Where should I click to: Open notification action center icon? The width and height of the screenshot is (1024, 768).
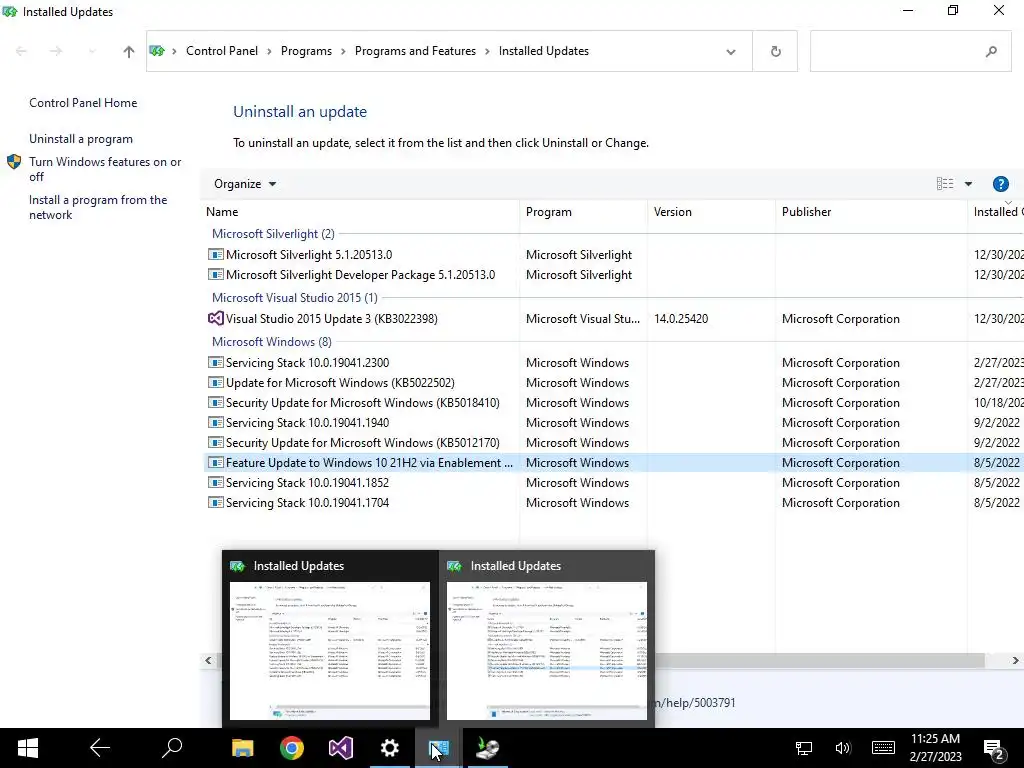tap(995, 749)
